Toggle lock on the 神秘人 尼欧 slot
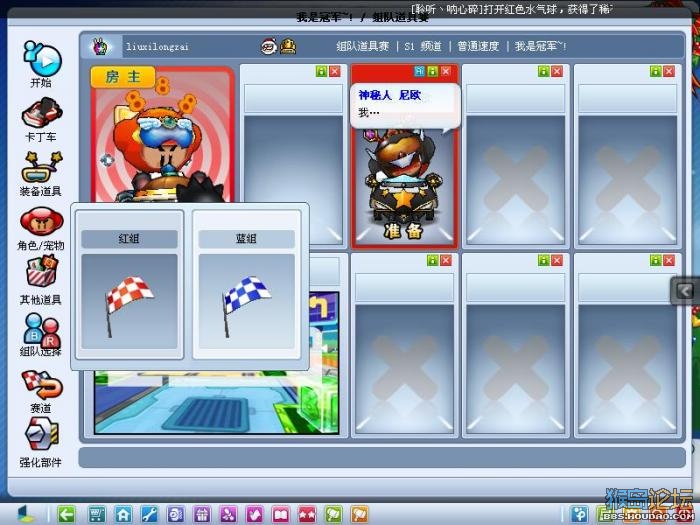 433,71
